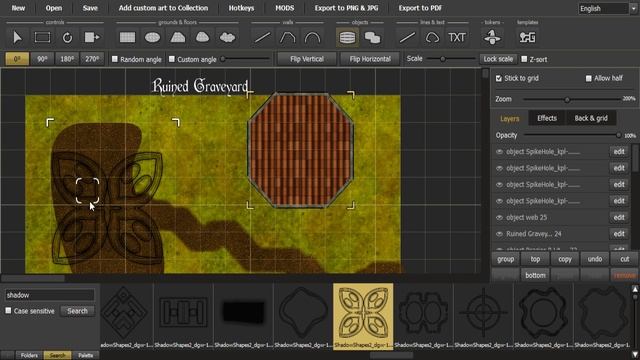640x360 pixels.
Task: Open the Folders tab at the bottom
Action: click(29, 356)
